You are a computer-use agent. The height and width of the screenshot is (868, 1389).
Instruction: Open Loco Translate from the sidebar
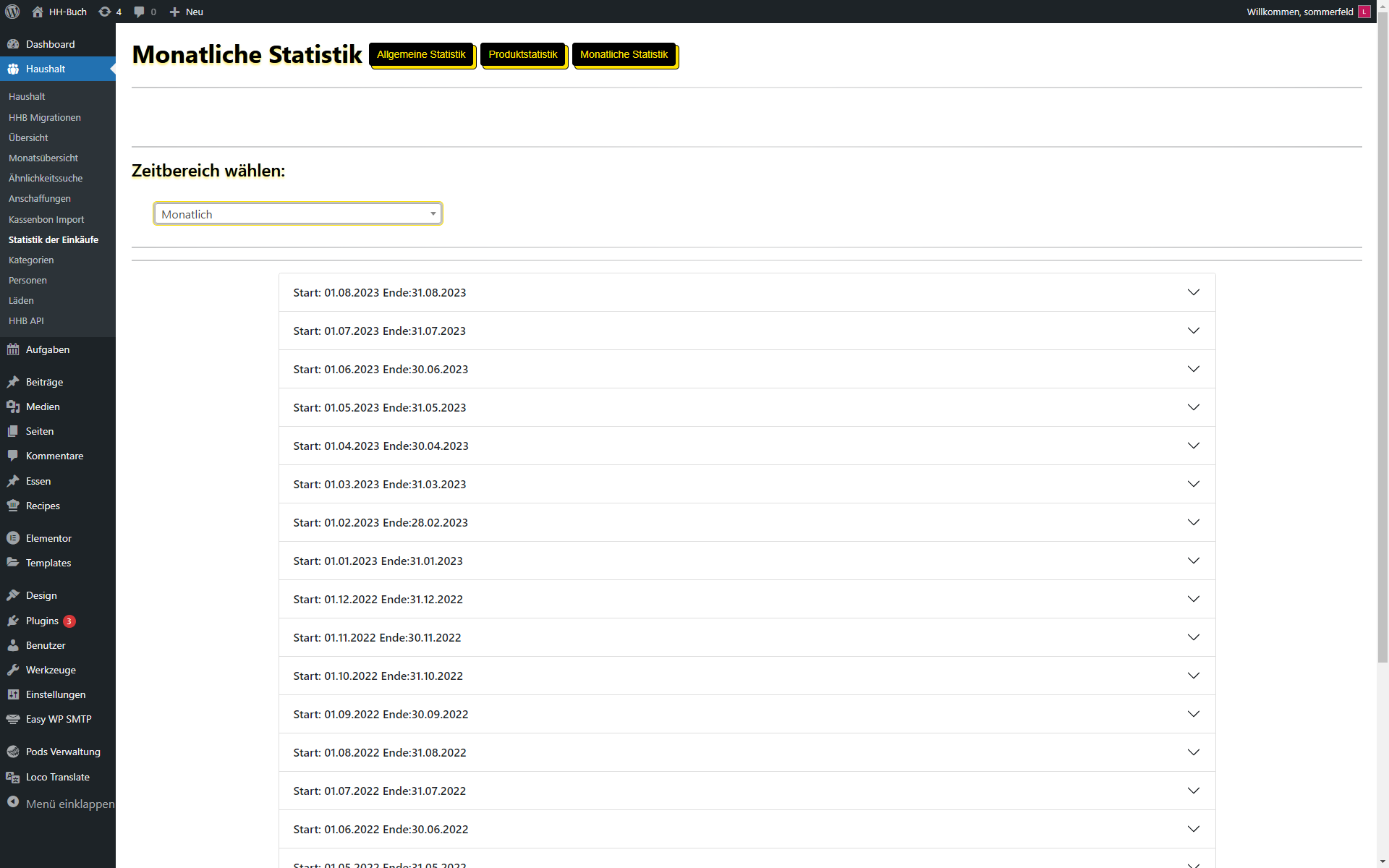[57, 777]
